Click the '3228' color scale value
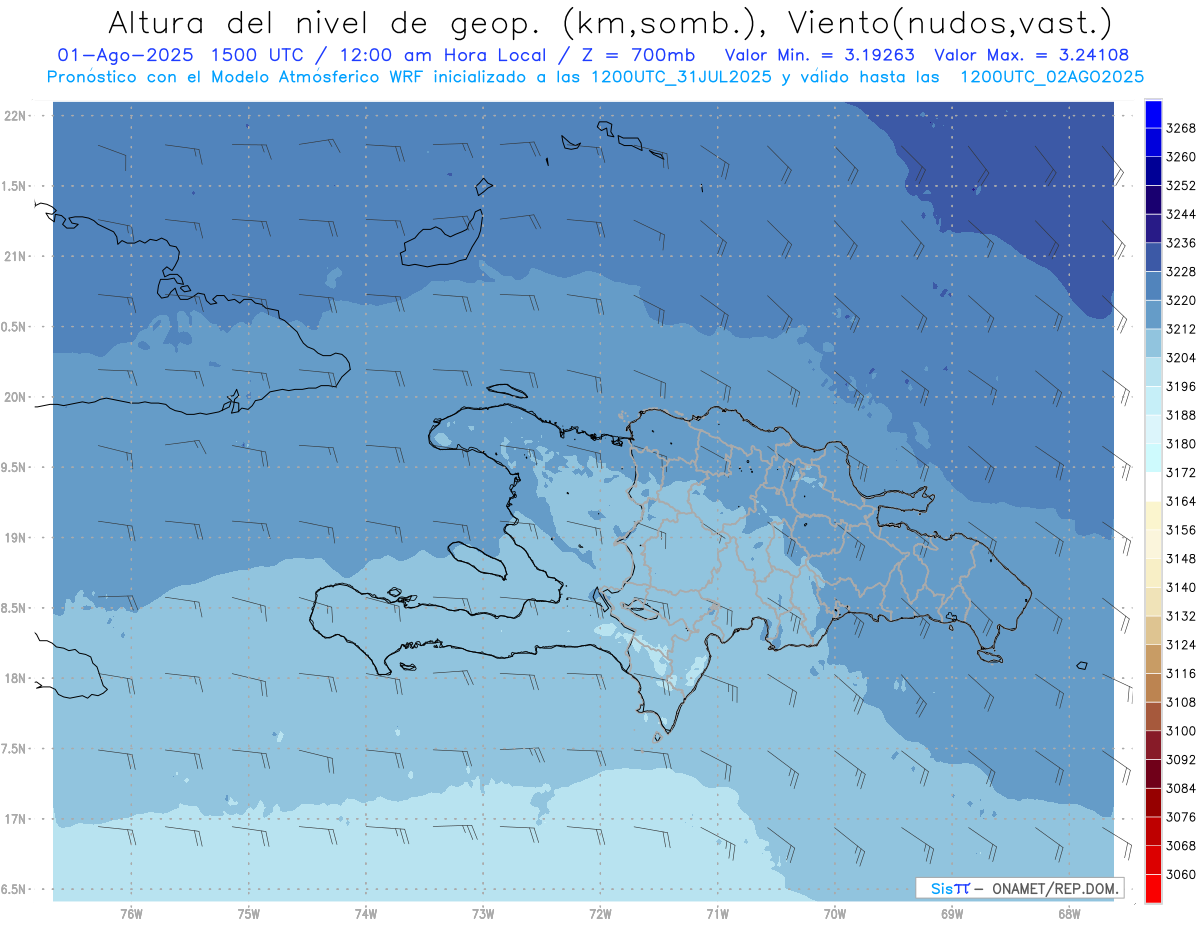This screenshot has height=927, width=1200. 1181,272
